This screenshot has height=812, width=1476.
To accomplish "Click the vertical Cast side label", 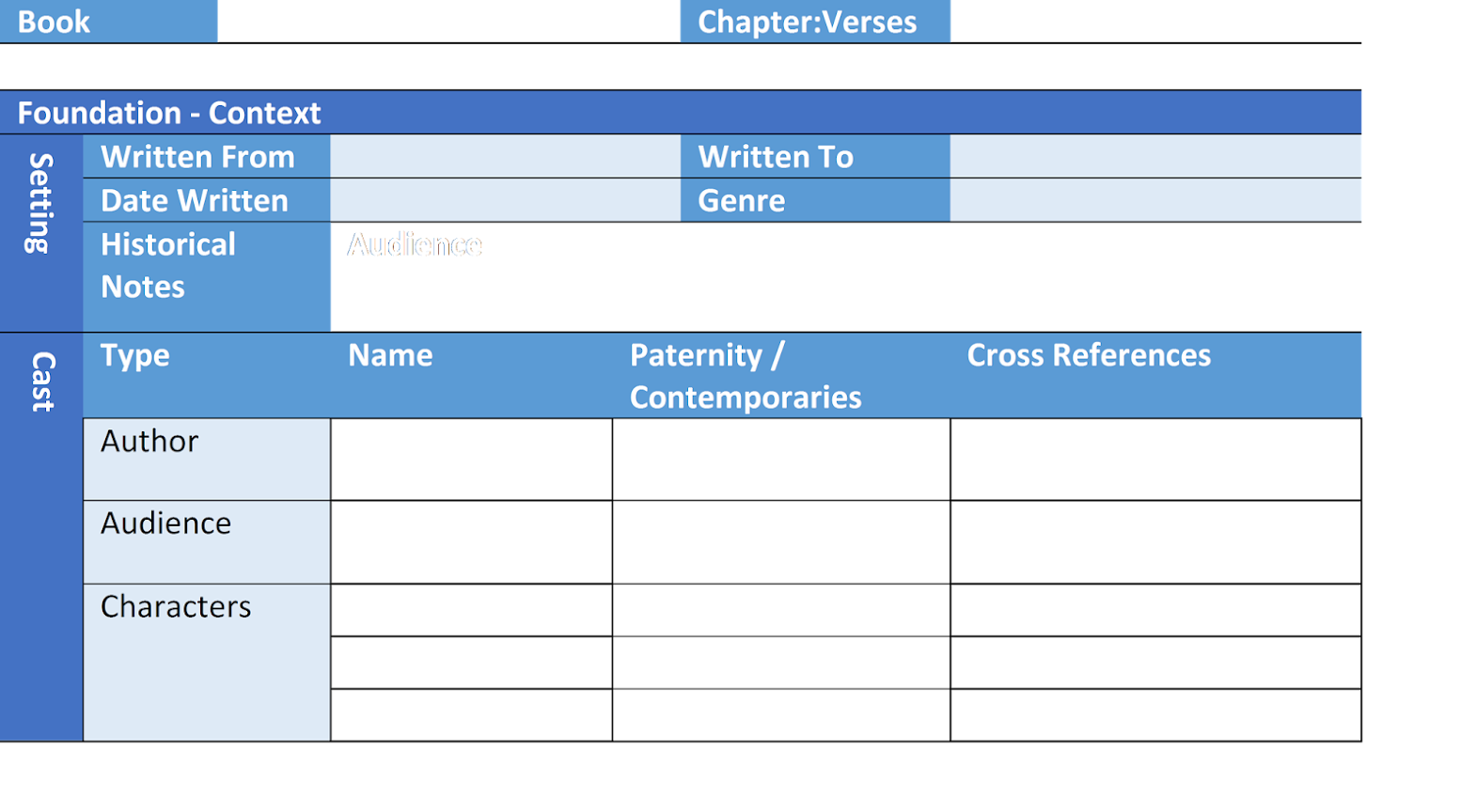I will [42, 382].
